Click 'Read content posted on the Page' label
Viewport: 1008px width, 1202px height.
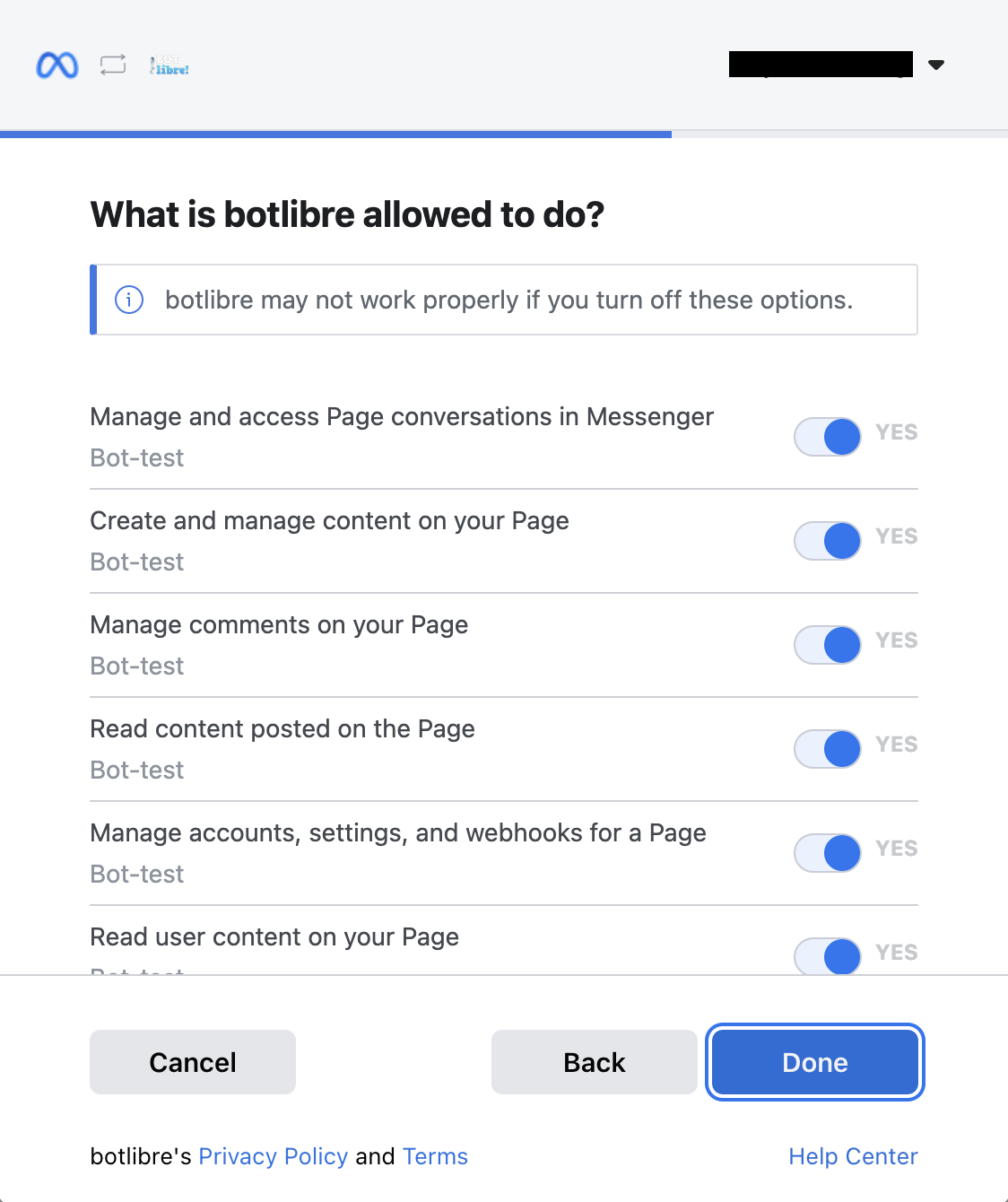click(282, 729)
